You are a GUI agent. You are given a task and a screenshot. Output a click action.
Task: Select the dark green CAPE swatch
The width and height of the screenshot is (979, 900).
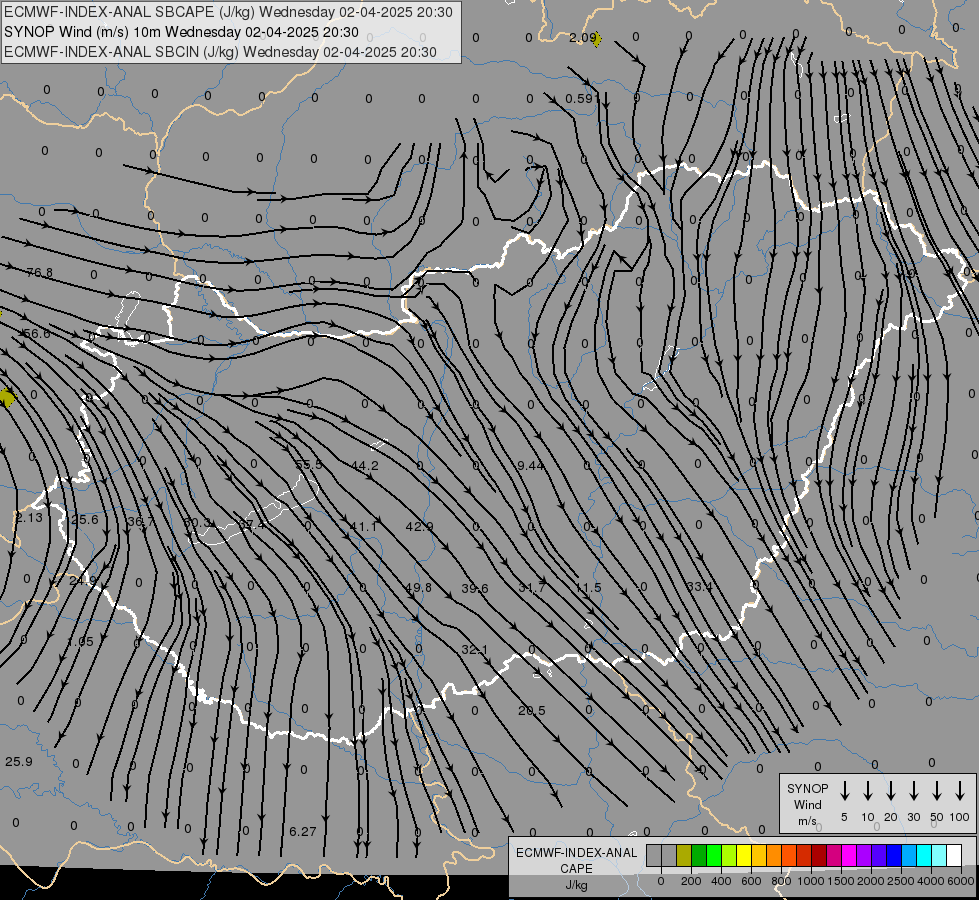click(699, 855)
